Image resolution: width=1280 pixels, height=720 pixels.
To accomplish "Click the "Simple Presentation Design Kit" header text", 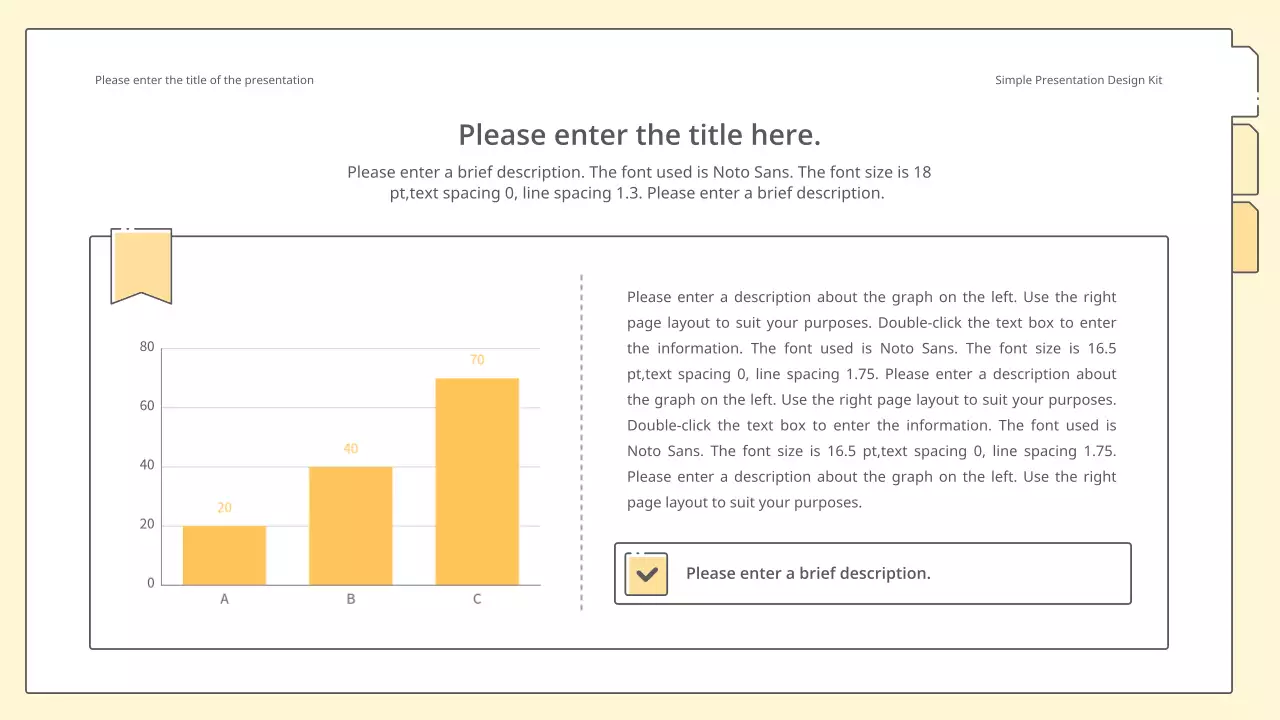I will pos(1078,80).
